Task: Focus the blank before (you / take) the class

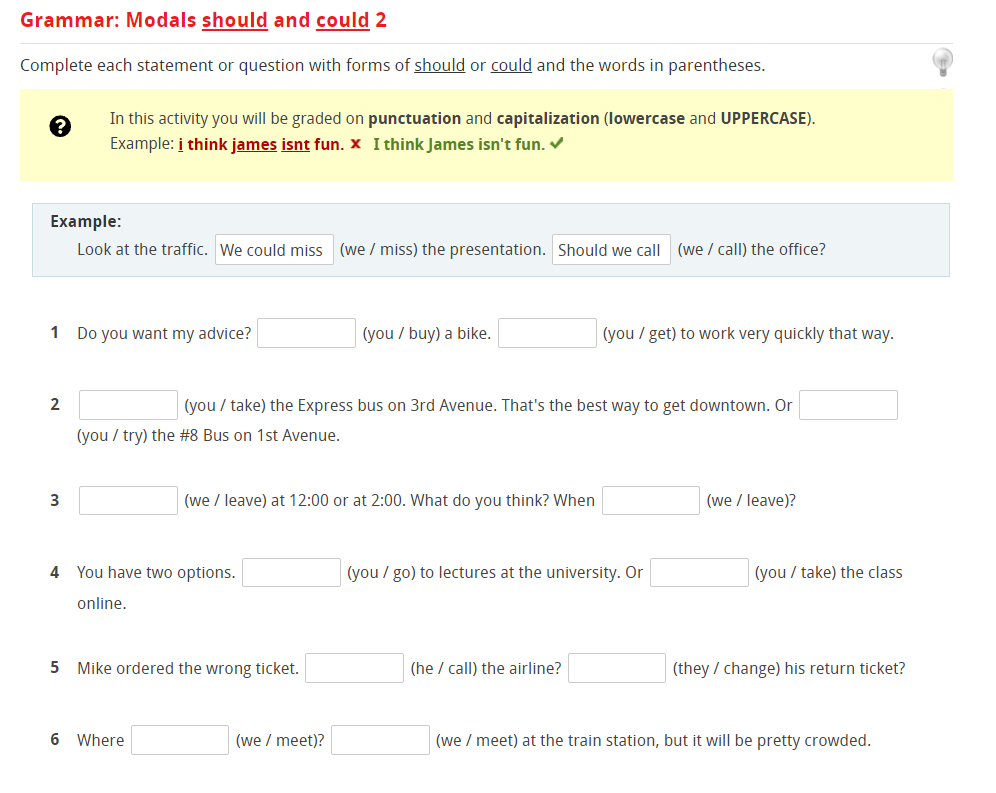Action: coord(699,572)
